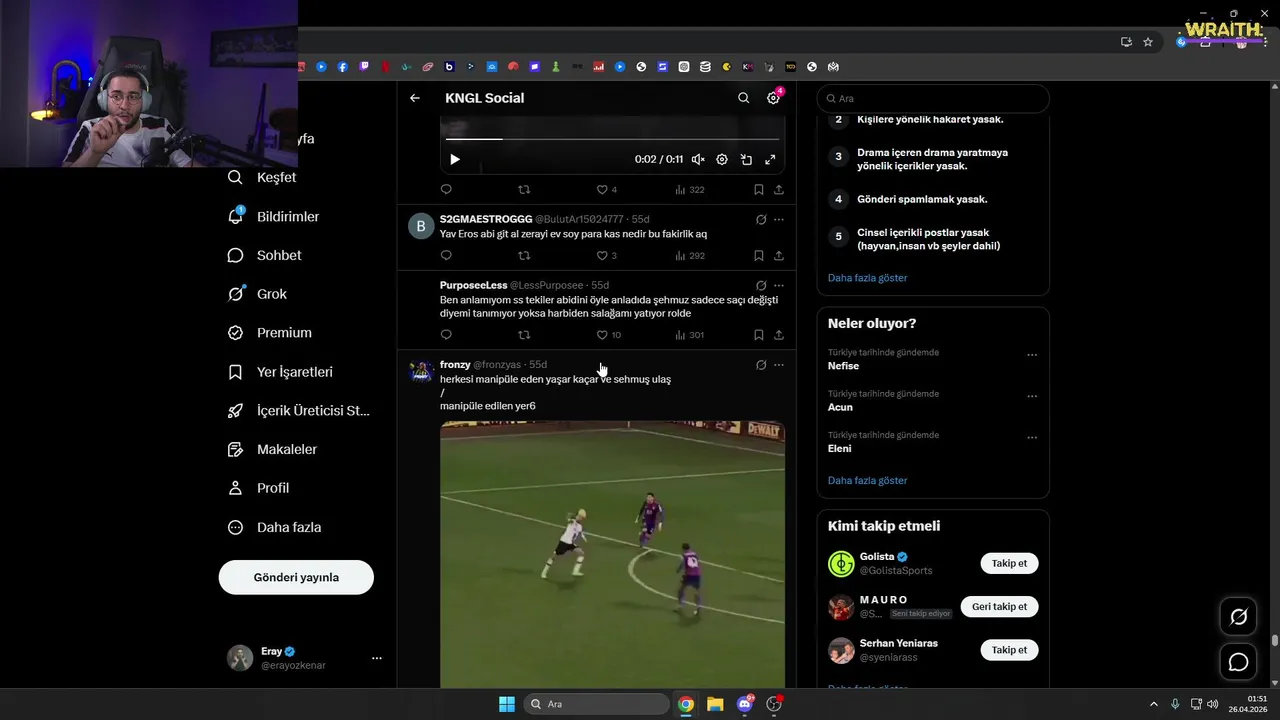The image size is (1280, 720).
Task: Open Keşfet in the sidebar
Action: [262, 177]
